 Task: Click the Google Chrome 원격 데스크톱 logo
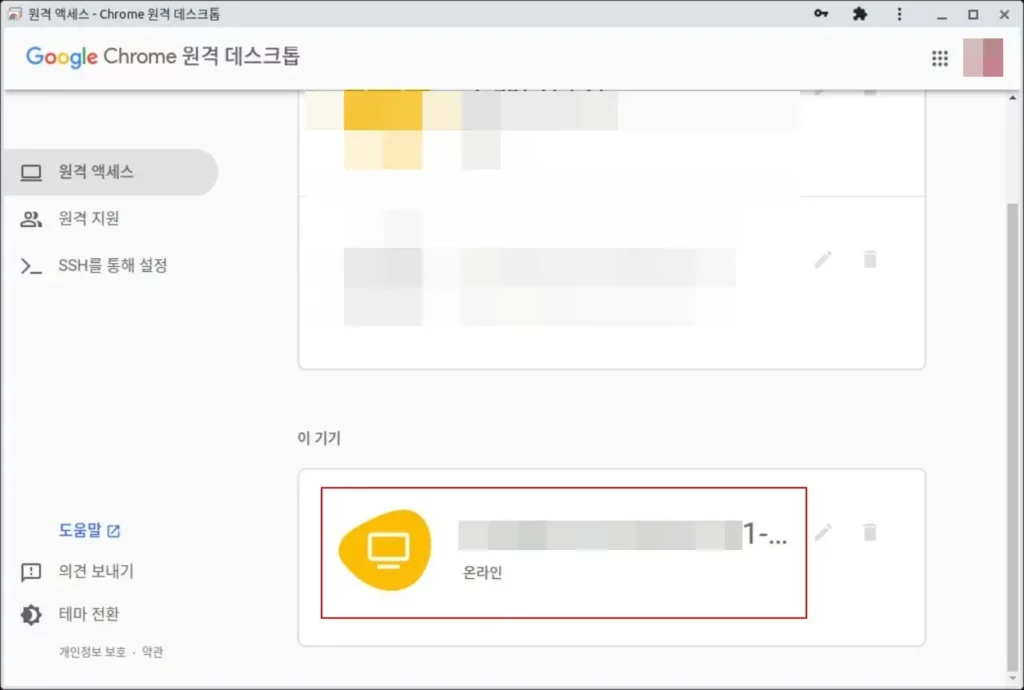163,56
